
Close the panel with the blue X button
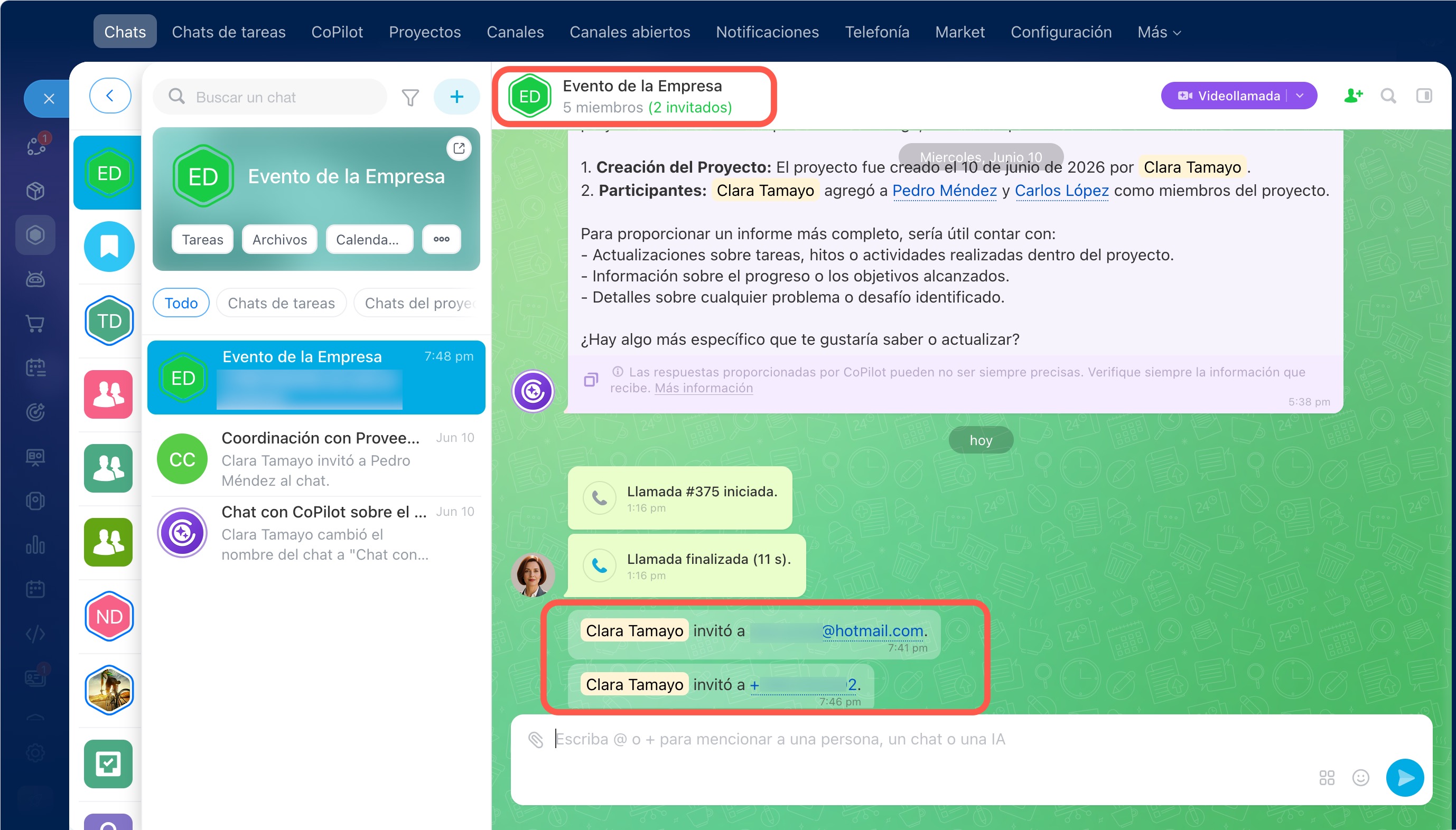[x=49, y=99]
